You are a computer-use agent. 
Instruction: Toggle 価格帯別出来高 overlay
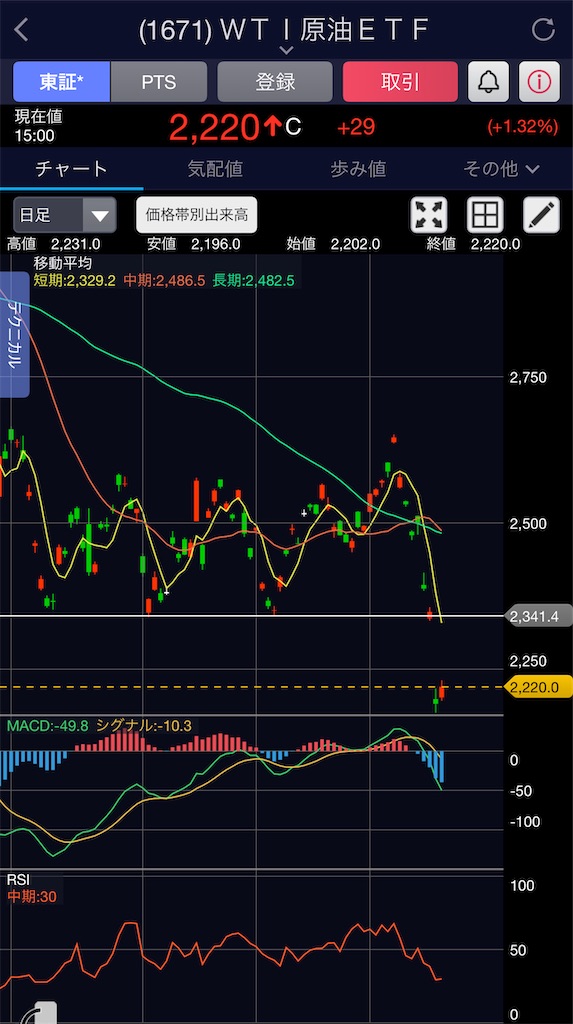pyautogui.click(x=196, y=215)
